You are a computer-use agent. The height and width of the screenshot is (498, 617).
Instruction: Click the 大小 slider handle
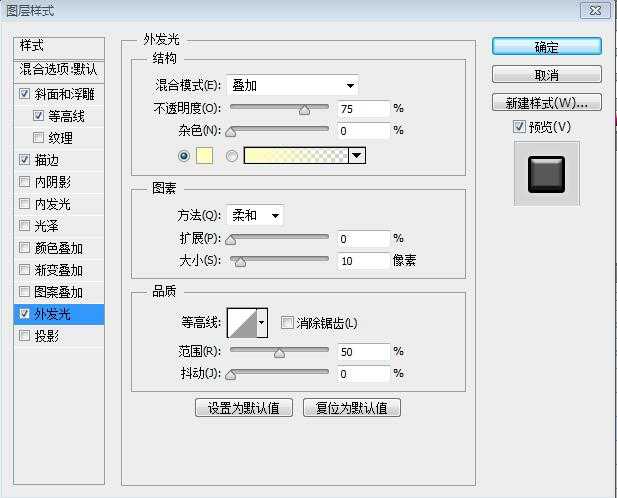pyautogui.click(x=240, y=262)
